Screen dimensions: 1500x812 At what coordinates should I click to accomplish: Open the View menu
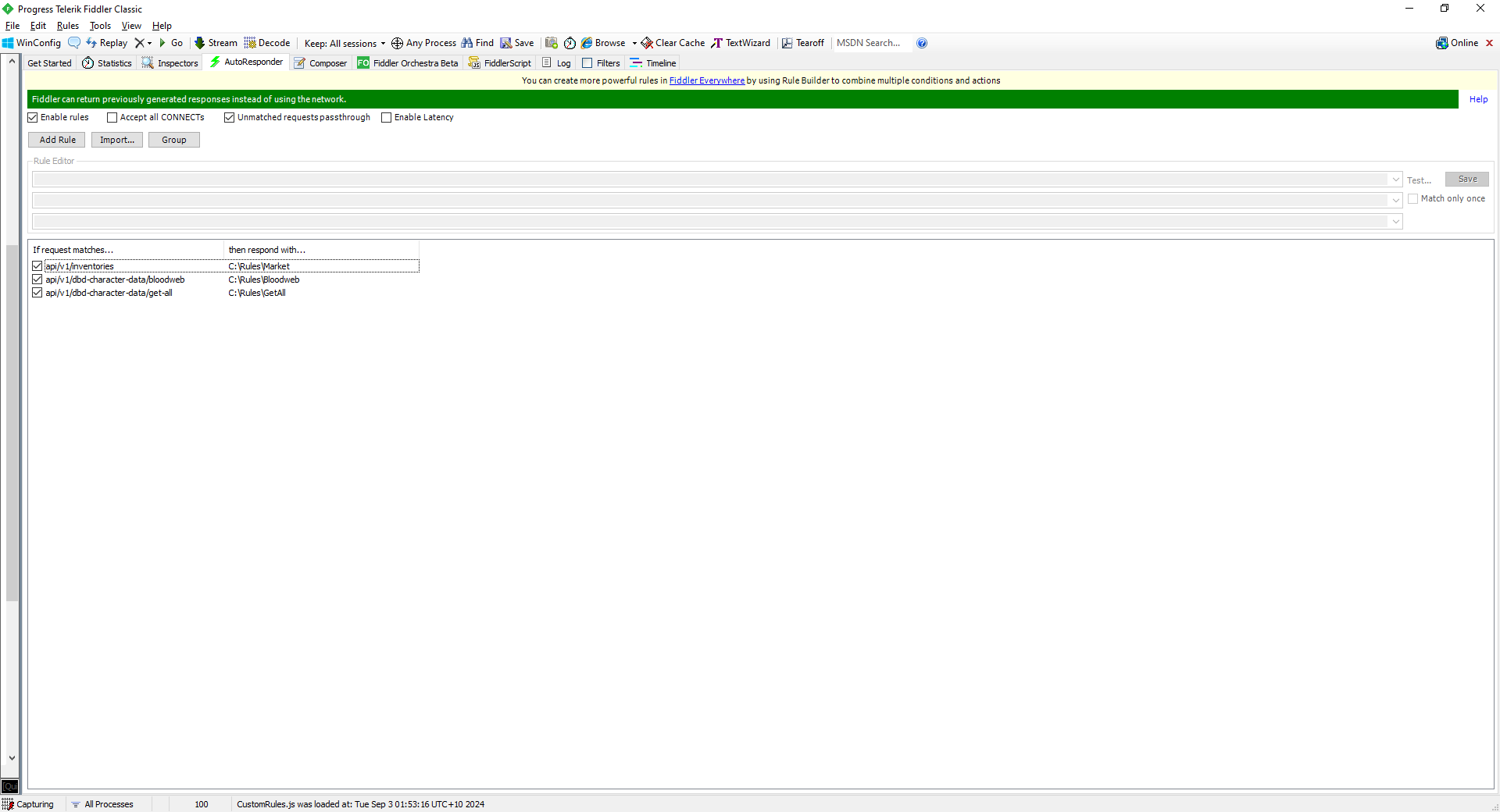pos(131,26)
